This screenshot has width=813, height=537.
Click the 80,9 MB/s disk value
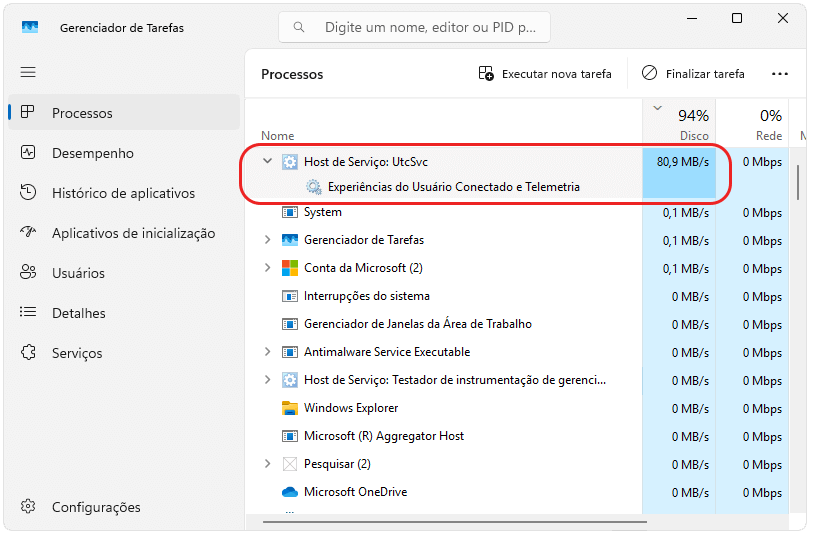coord(682,162)
